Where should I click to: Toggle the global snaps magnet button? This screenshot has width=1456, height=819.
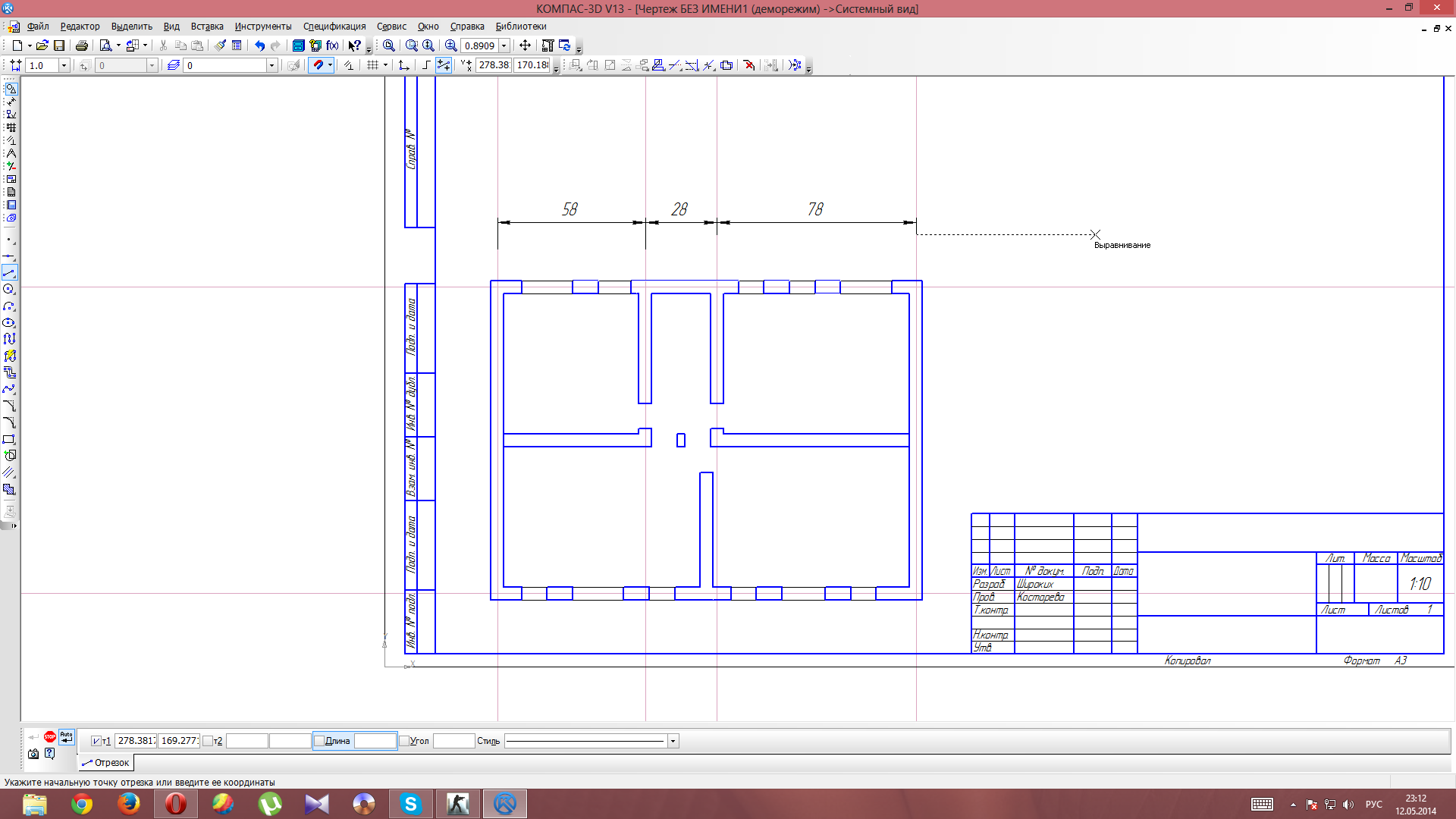(318, 65)
